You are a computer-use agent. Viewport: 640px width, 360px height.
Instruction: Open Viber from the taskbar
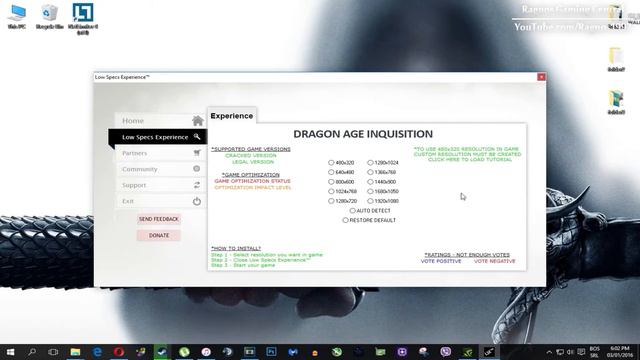(446, 352)
